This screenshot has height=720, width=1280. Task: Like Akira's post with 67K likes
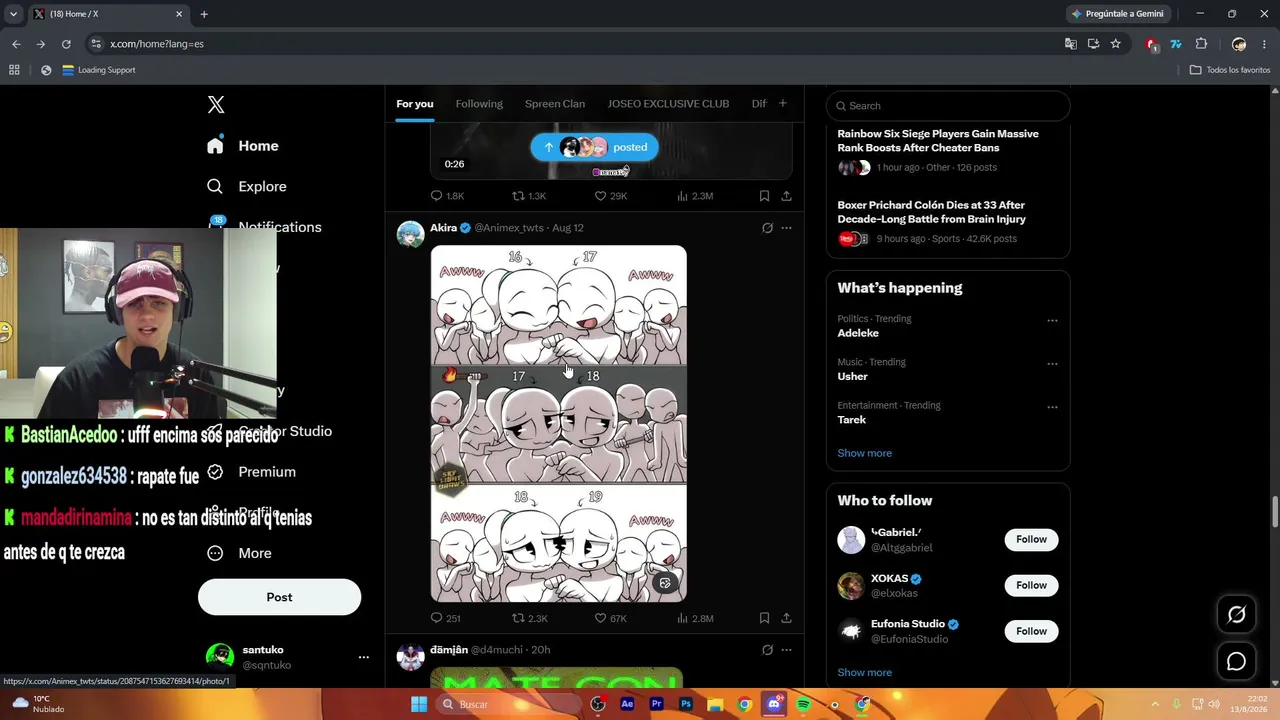click(x=611, y=618)
